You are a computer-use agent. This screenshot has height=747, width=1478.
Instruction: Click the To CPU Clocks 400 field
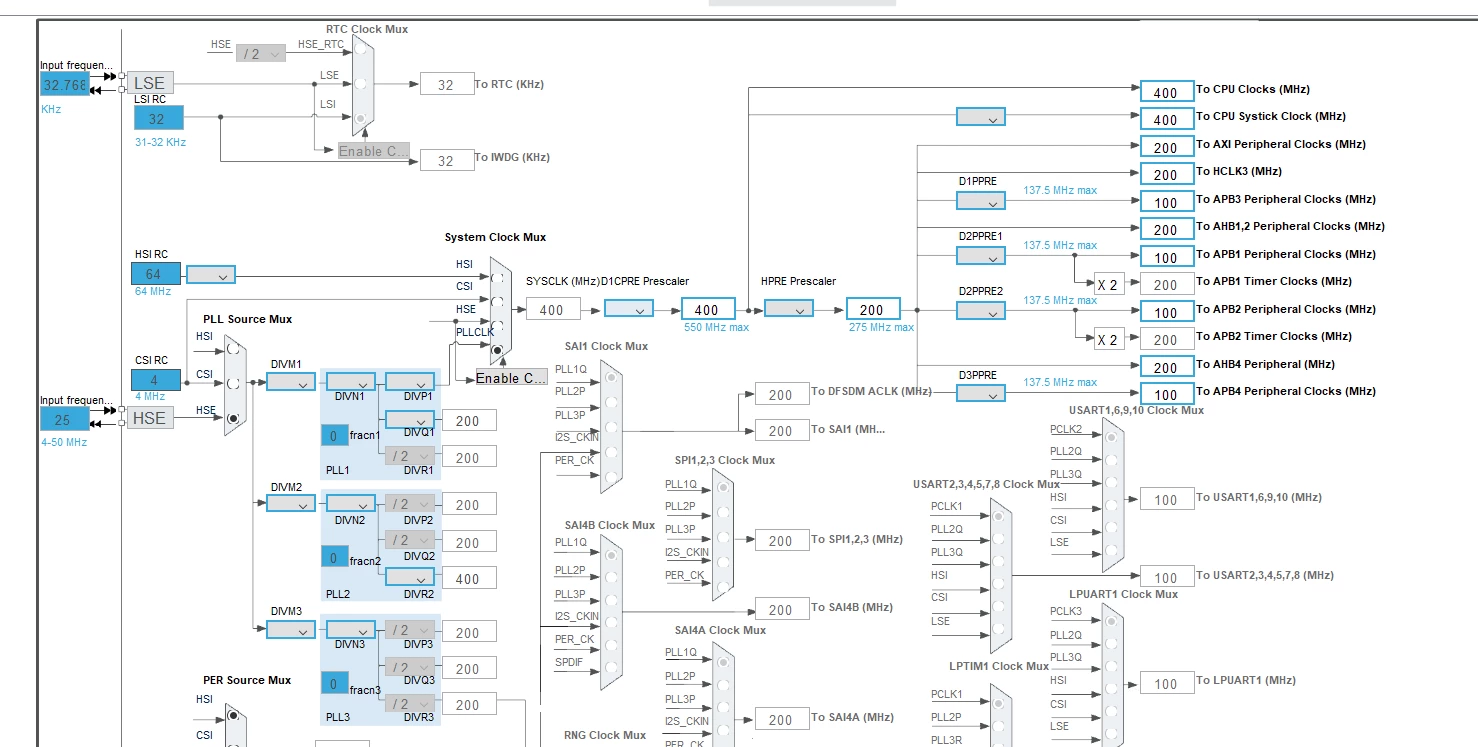tap(1167, 91)
